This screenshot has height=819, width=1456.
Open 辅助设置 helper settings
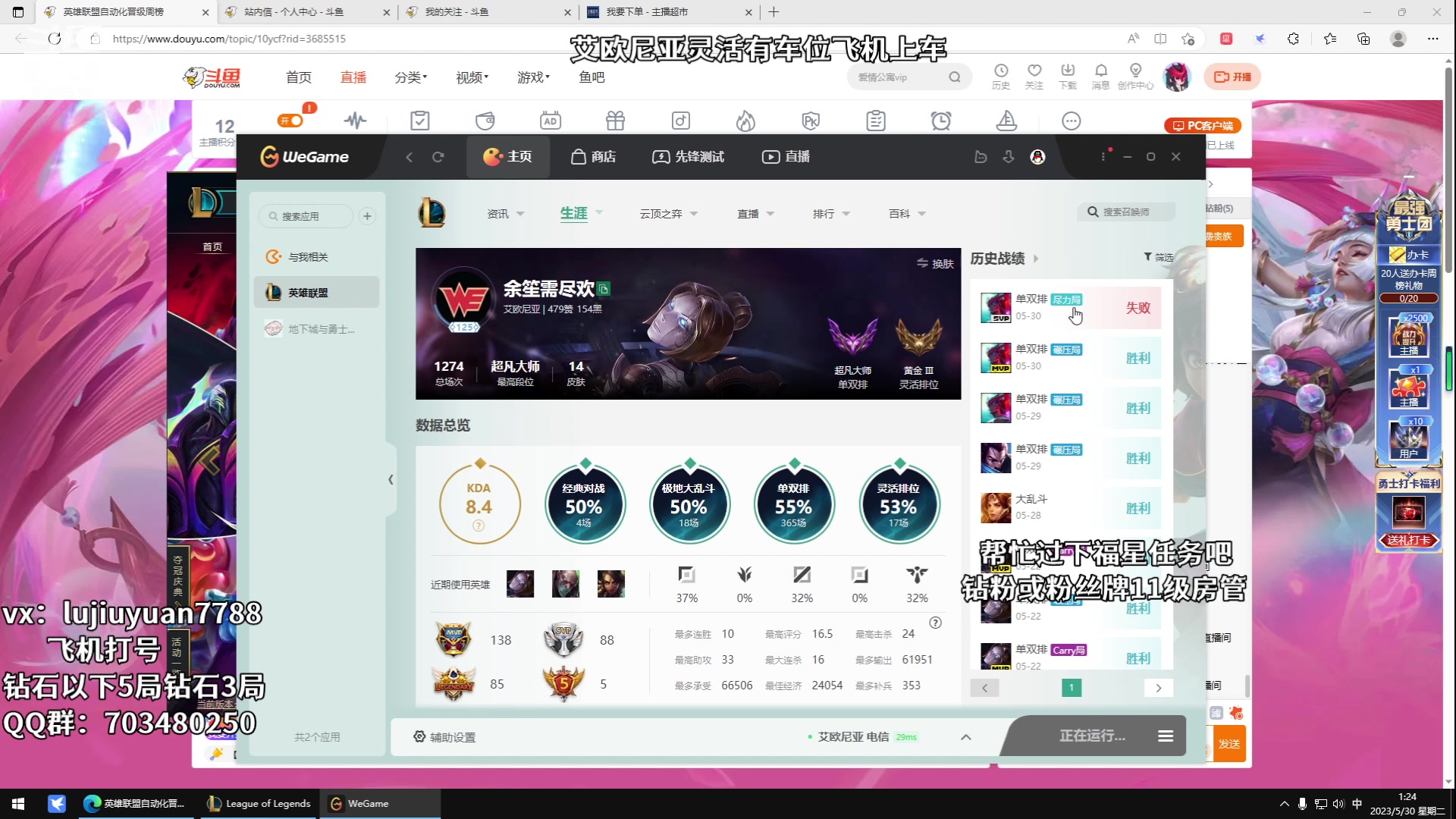[444, 737]
